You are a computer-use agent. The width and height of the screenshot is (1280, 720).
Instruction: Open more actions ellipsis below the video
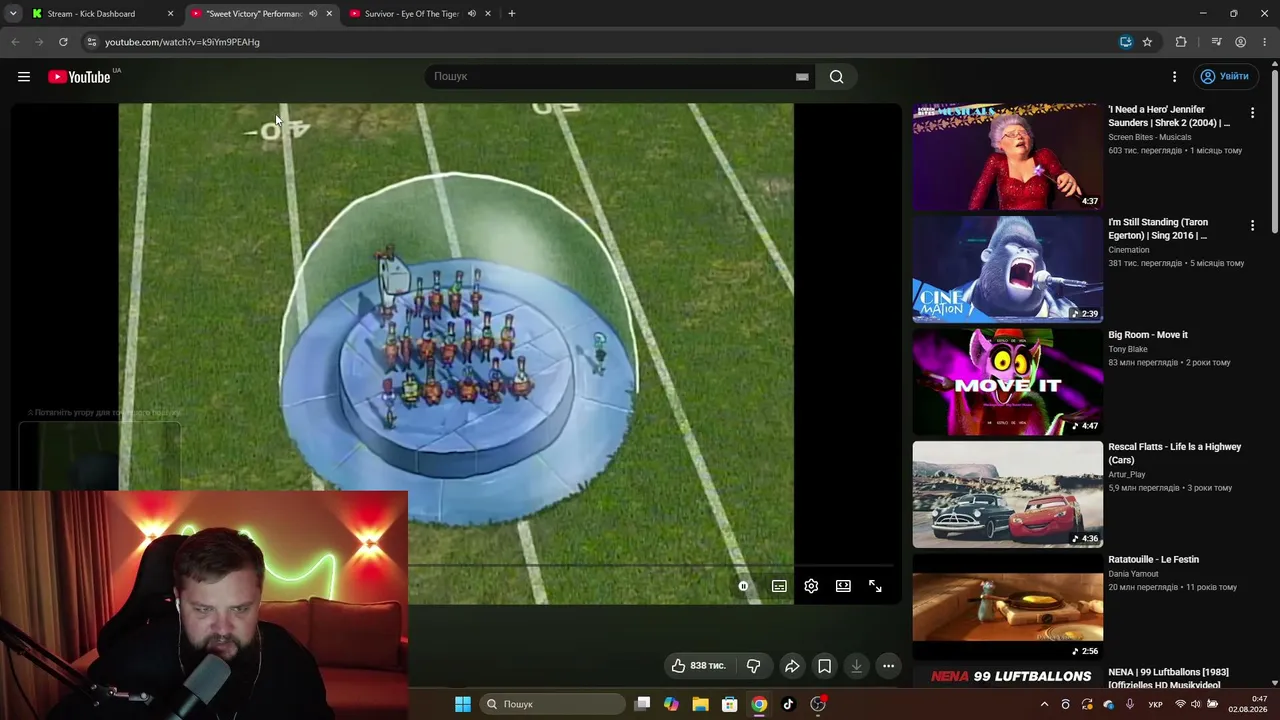[888, 666]
